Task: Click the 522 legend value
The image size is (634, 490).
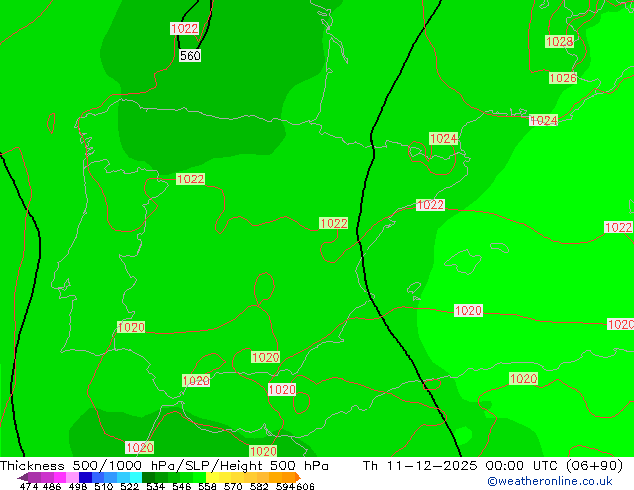Action: 129,486
